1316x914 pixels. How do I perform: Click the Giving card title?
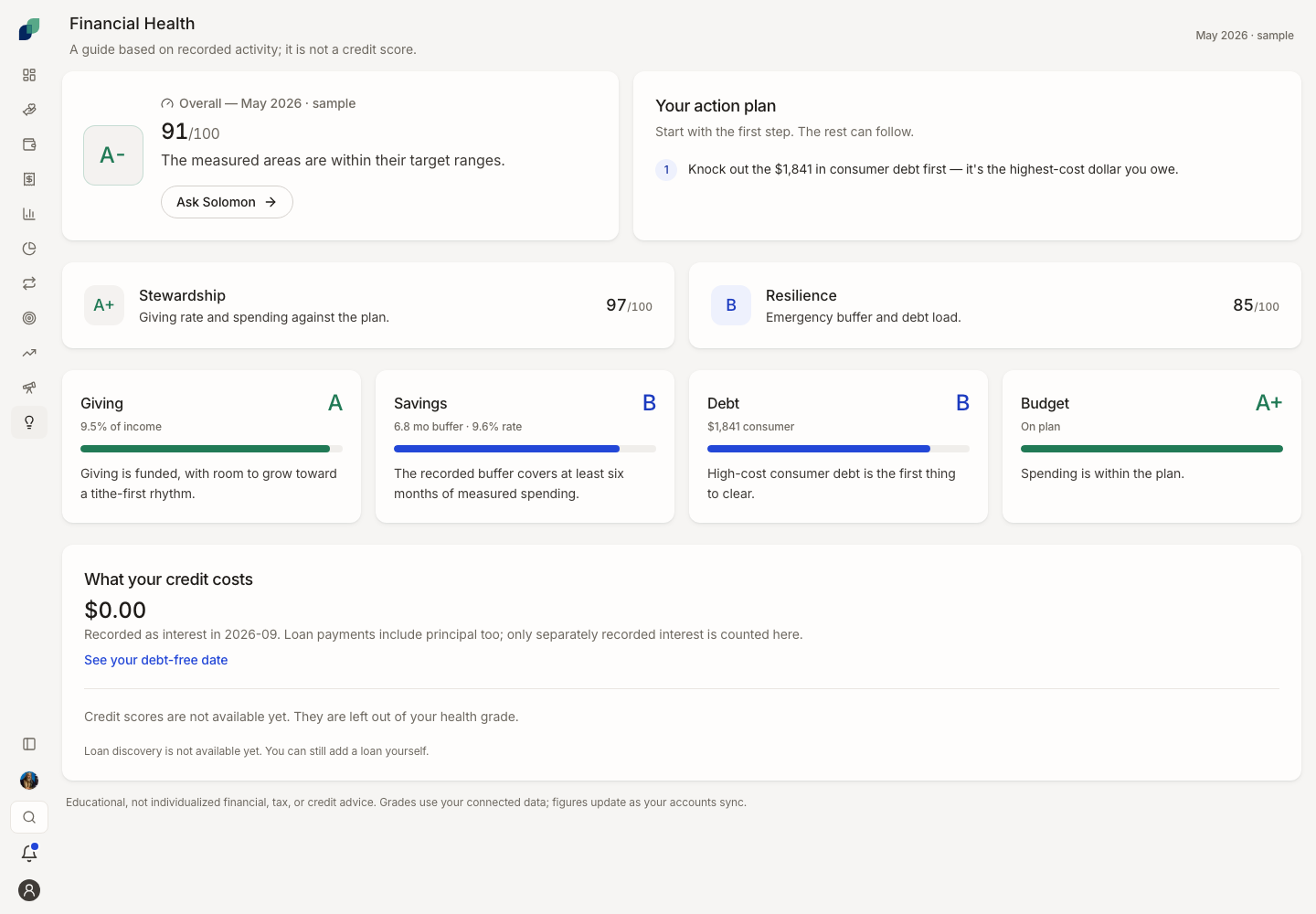tap(101, 403)
